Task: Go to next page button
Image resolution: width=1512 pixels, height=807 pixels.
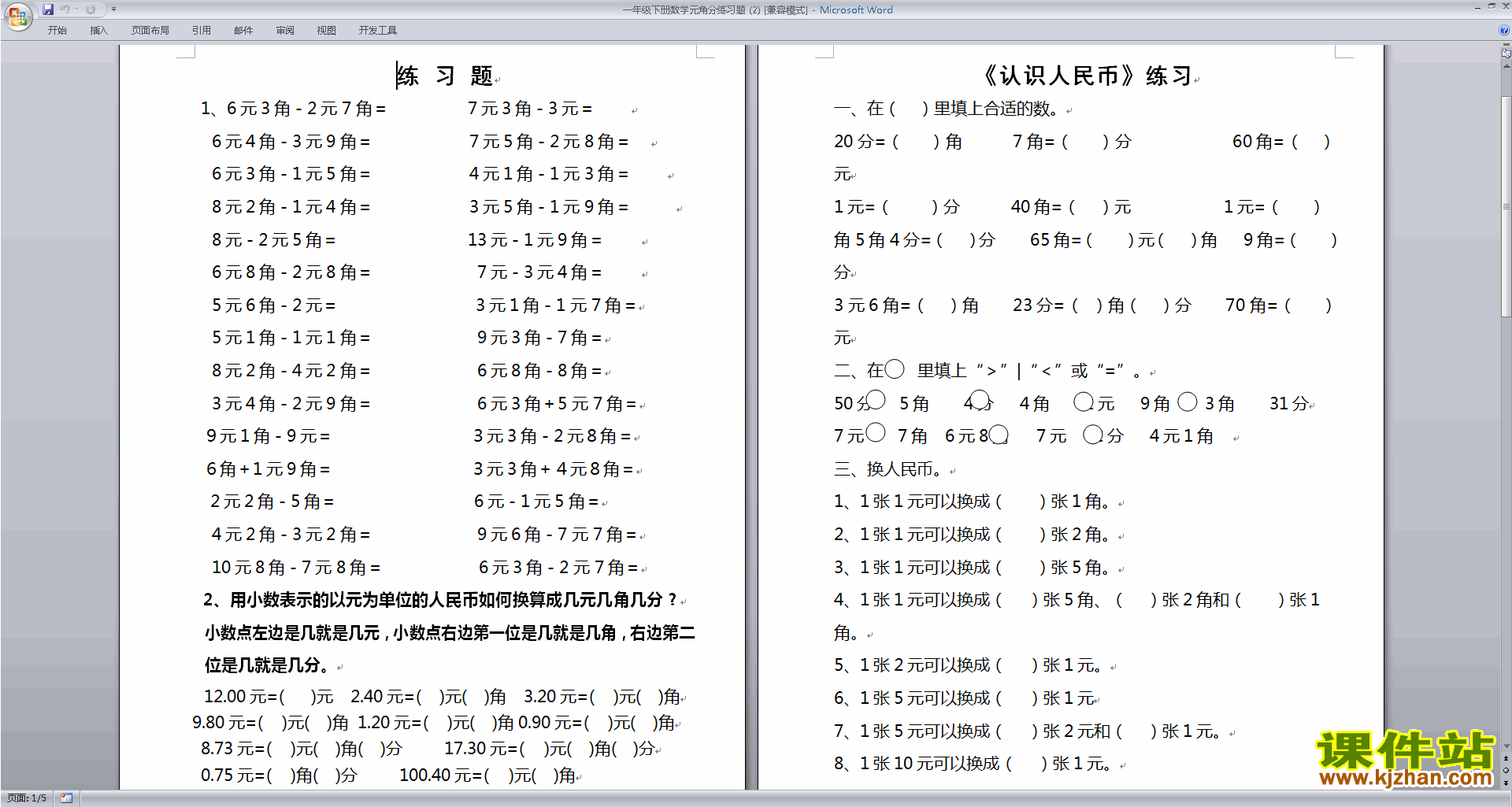Action: point(1506,783)
